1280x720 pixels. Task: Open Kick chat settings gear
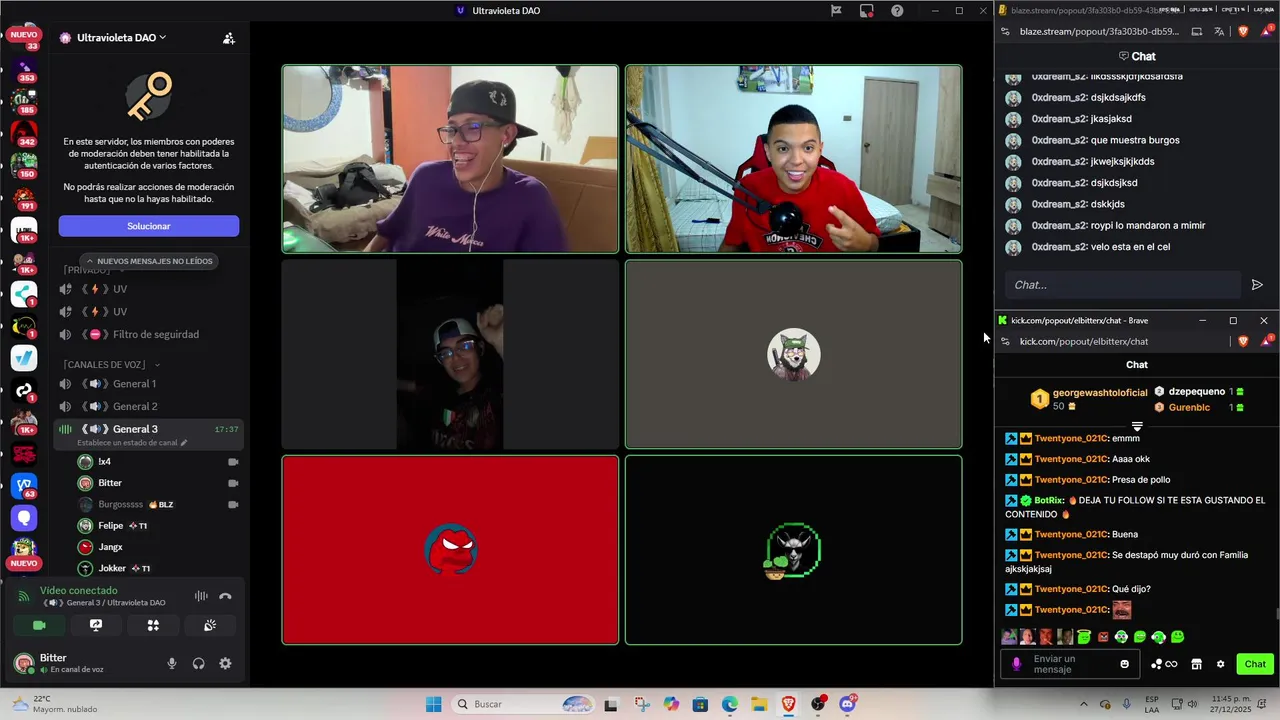(1220, 664)
